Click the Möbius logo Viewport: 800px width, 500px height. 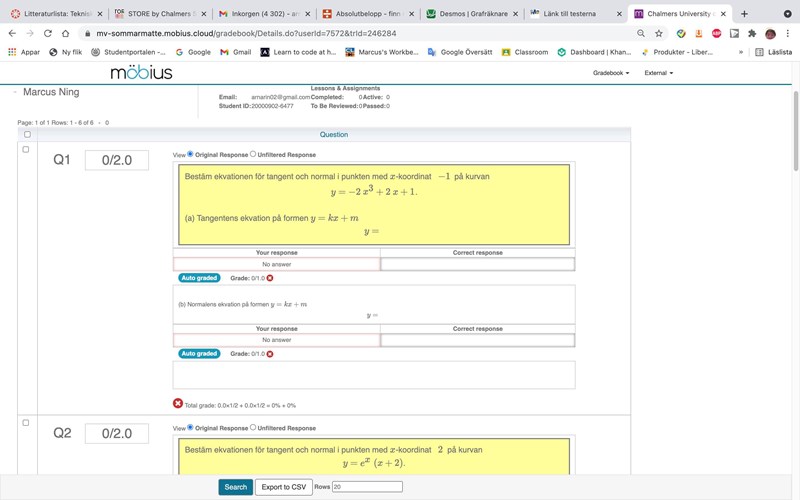141,73
